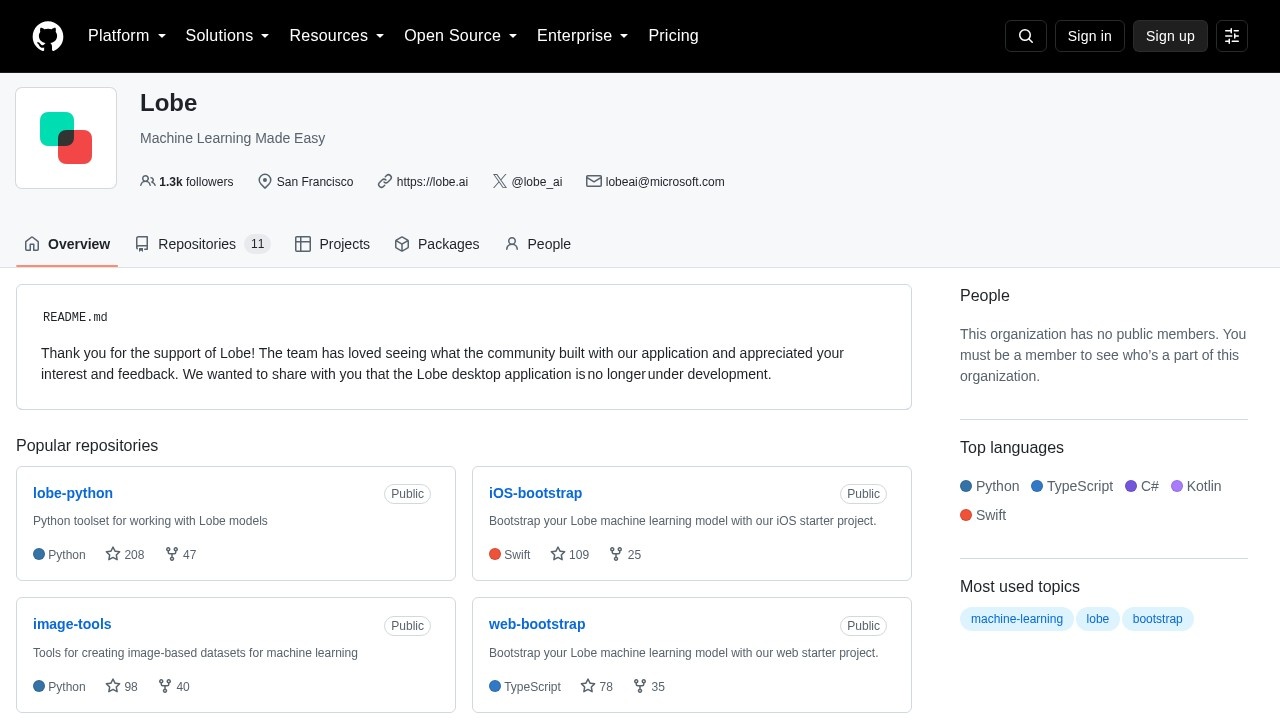Screen dimensions: 1280x720
Task: Filter by Python in Top languages
Action: click(x=990, y=486)
